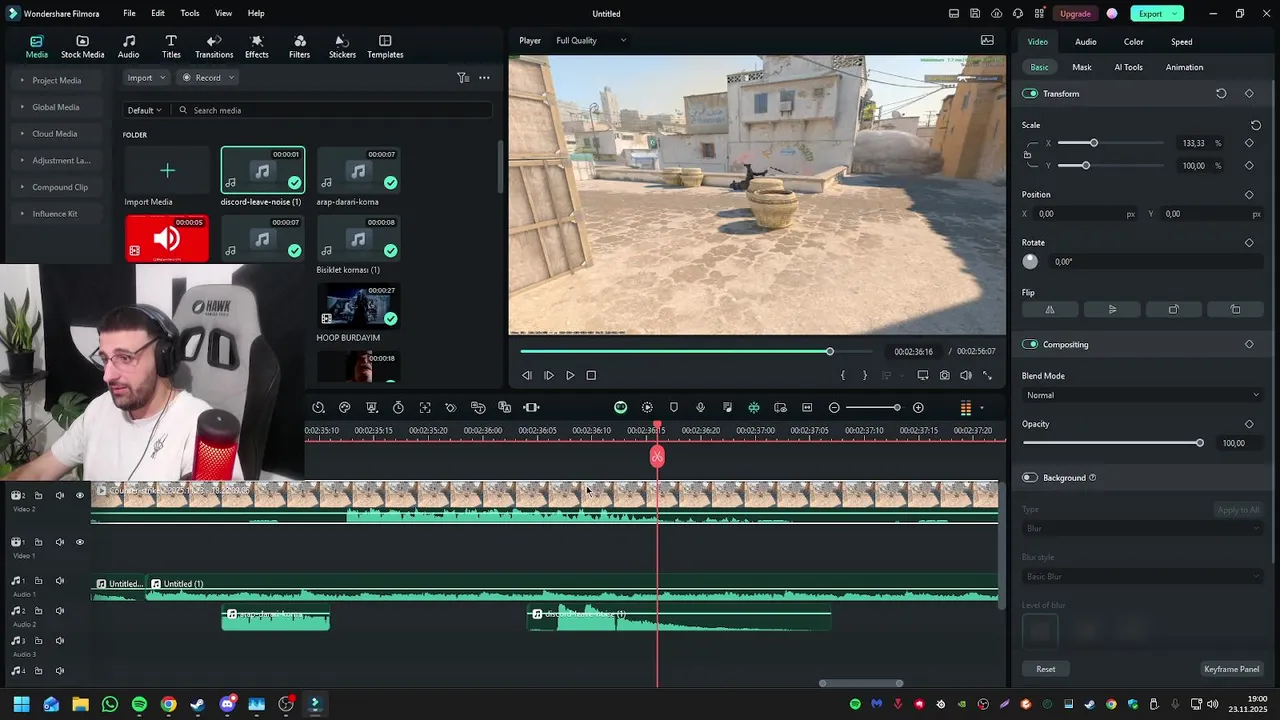Expand the Global Media tree item
1280x720 pixels.
pos(22,107)
